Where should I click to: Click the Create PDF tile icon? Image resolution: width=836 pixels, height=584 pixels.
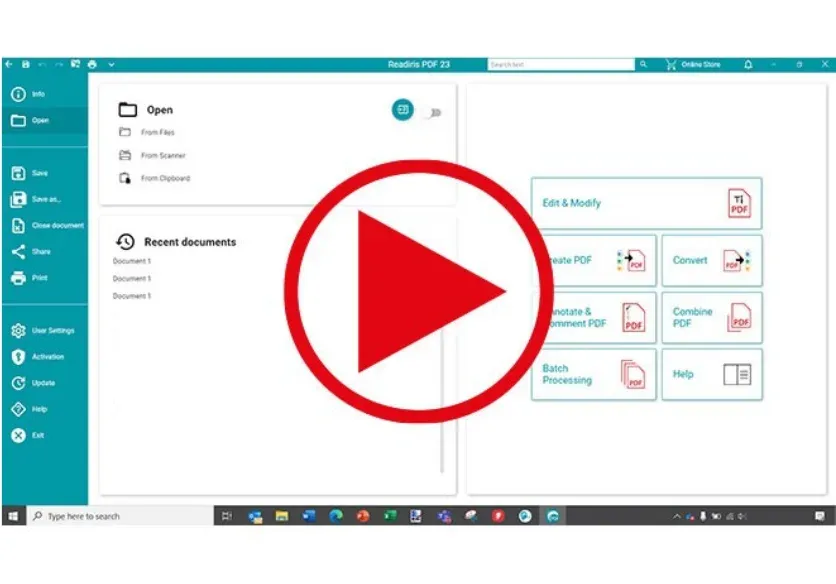[x=631, y=261]
